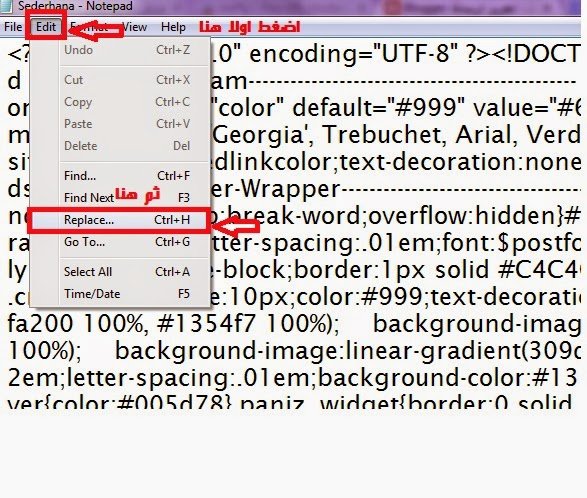
Task: Click the text 'background-image:linear-gradient' in editor
Action: pos(317,351)
